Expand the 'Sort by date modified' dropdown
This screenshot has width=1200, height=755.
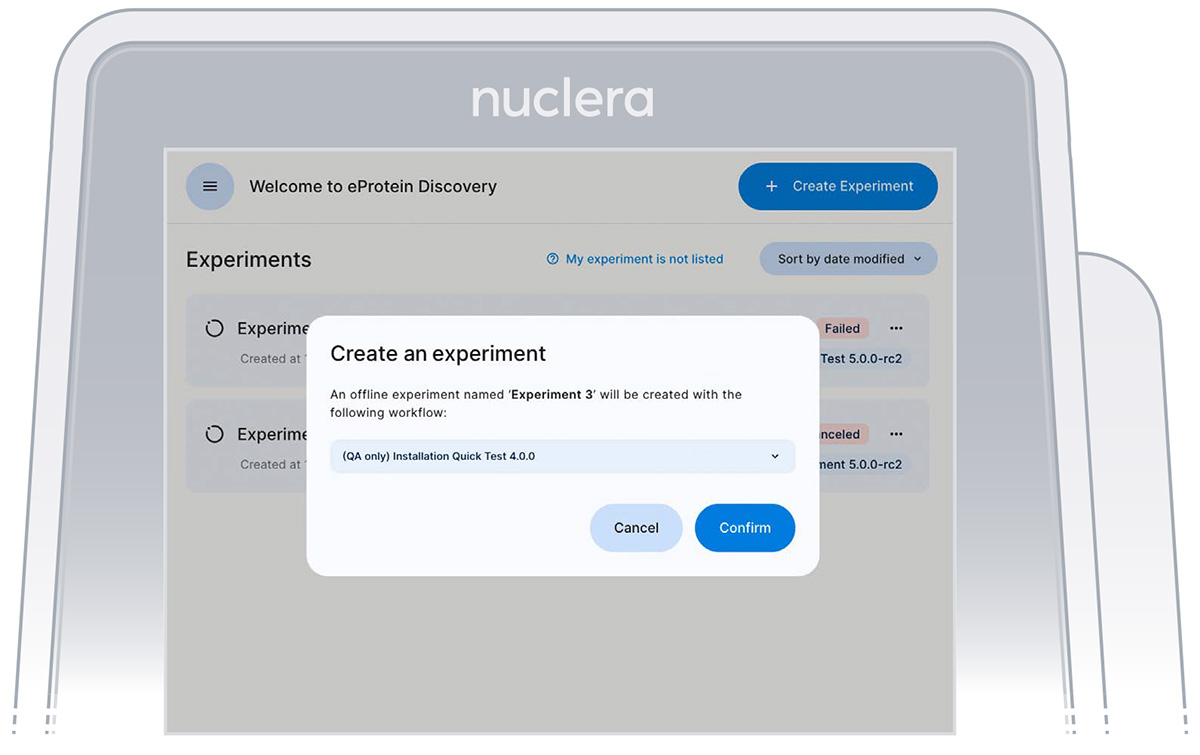(x=849, y=259)
